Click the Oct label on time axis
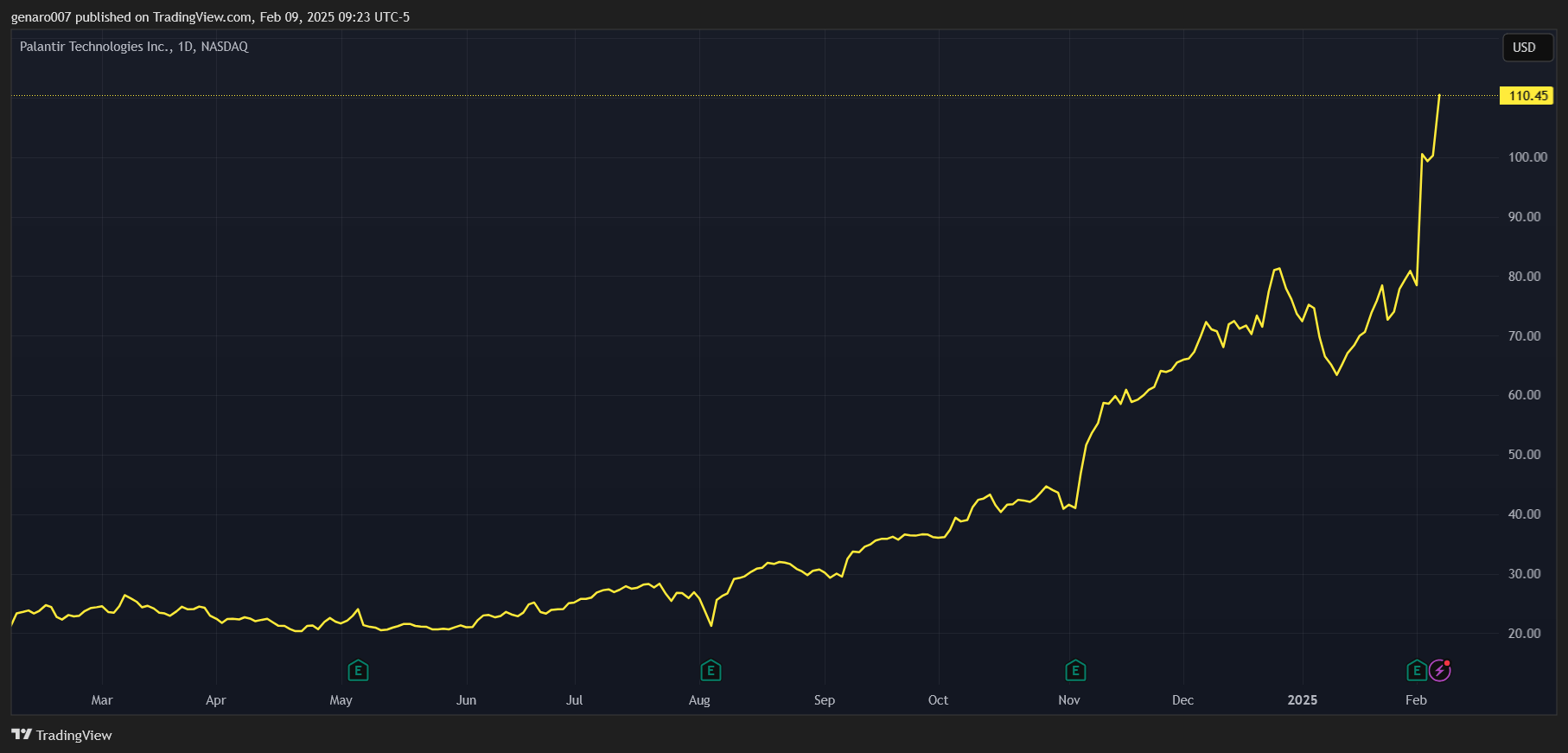The height and width of the screenshot is (753, 1568). (x=938, y=700)
